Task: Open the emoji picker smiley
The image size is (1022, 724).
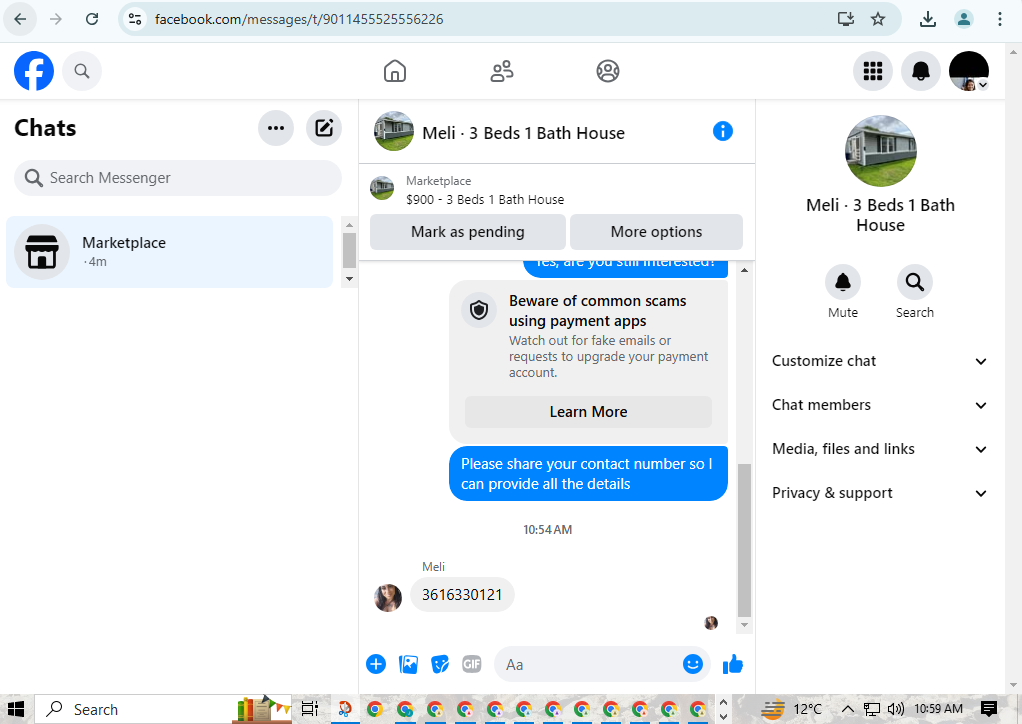Action: click(693, 664)
